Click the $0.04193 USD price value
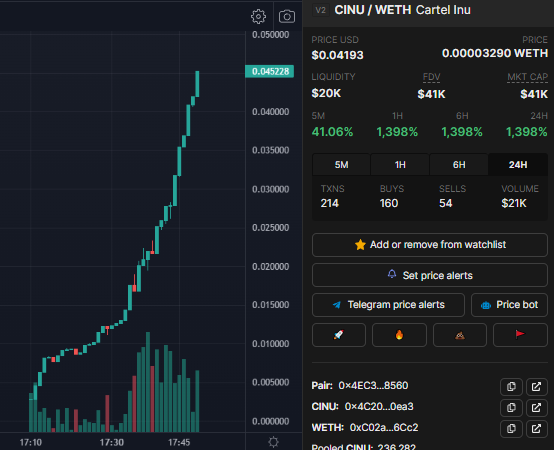Screen dimensions: 554x450 [337, 55]
